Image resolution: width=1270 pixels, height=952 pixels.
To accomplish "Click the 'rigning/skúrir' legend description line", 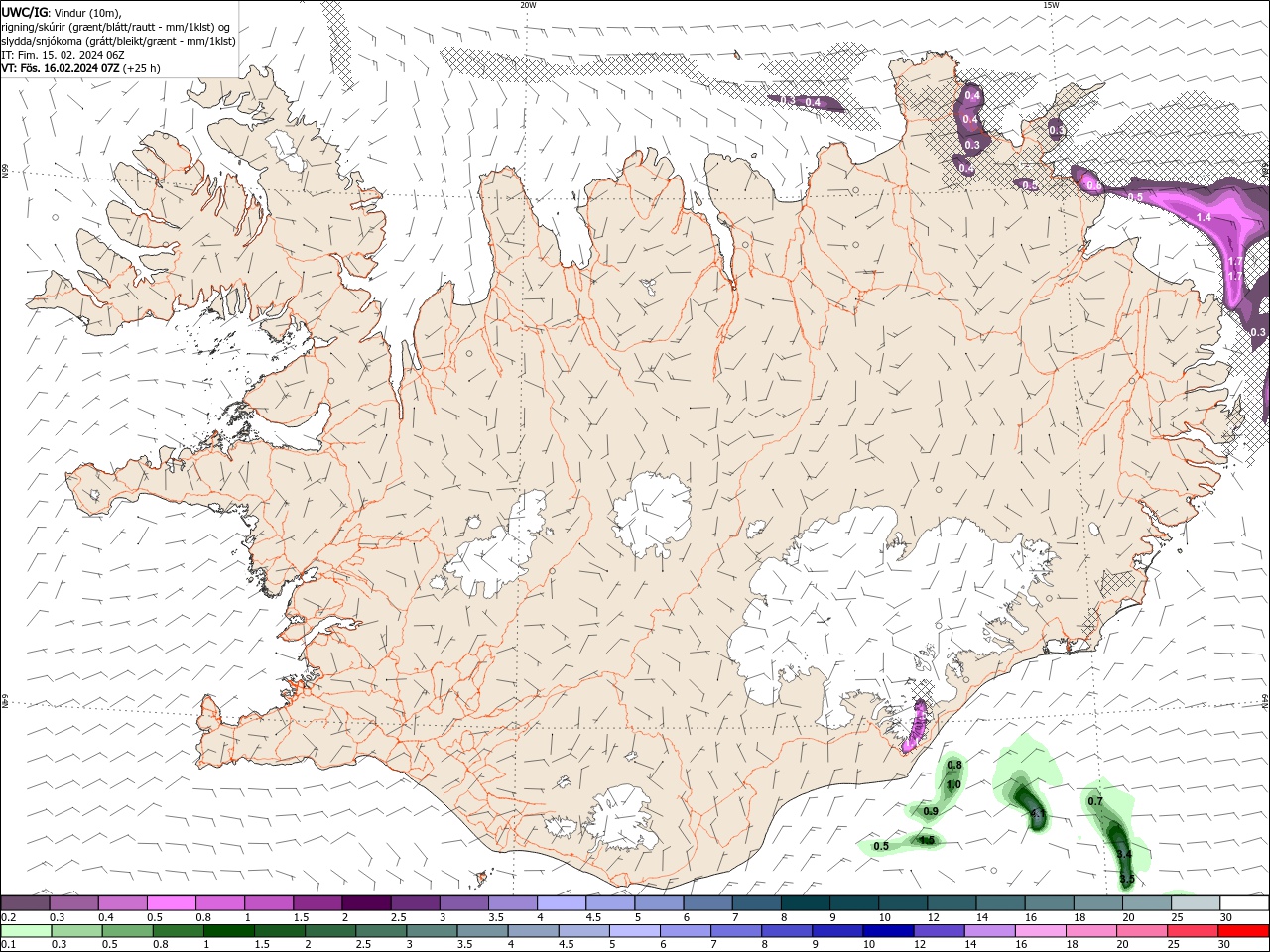I will pyautogui.click(x=116, y=27).
